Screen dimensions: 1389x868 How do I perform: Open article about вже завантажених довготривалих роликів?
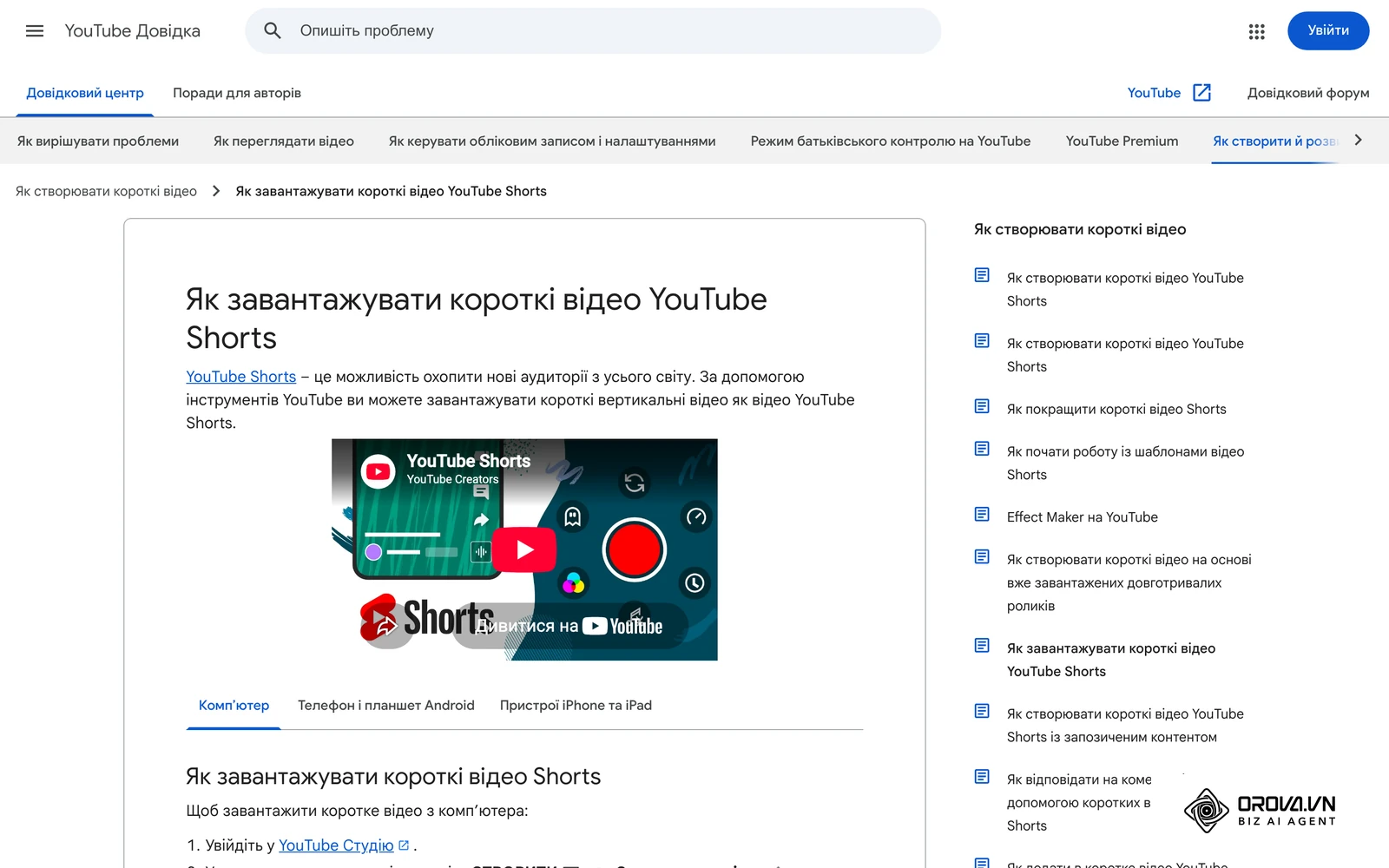[x=1129, y=582]
